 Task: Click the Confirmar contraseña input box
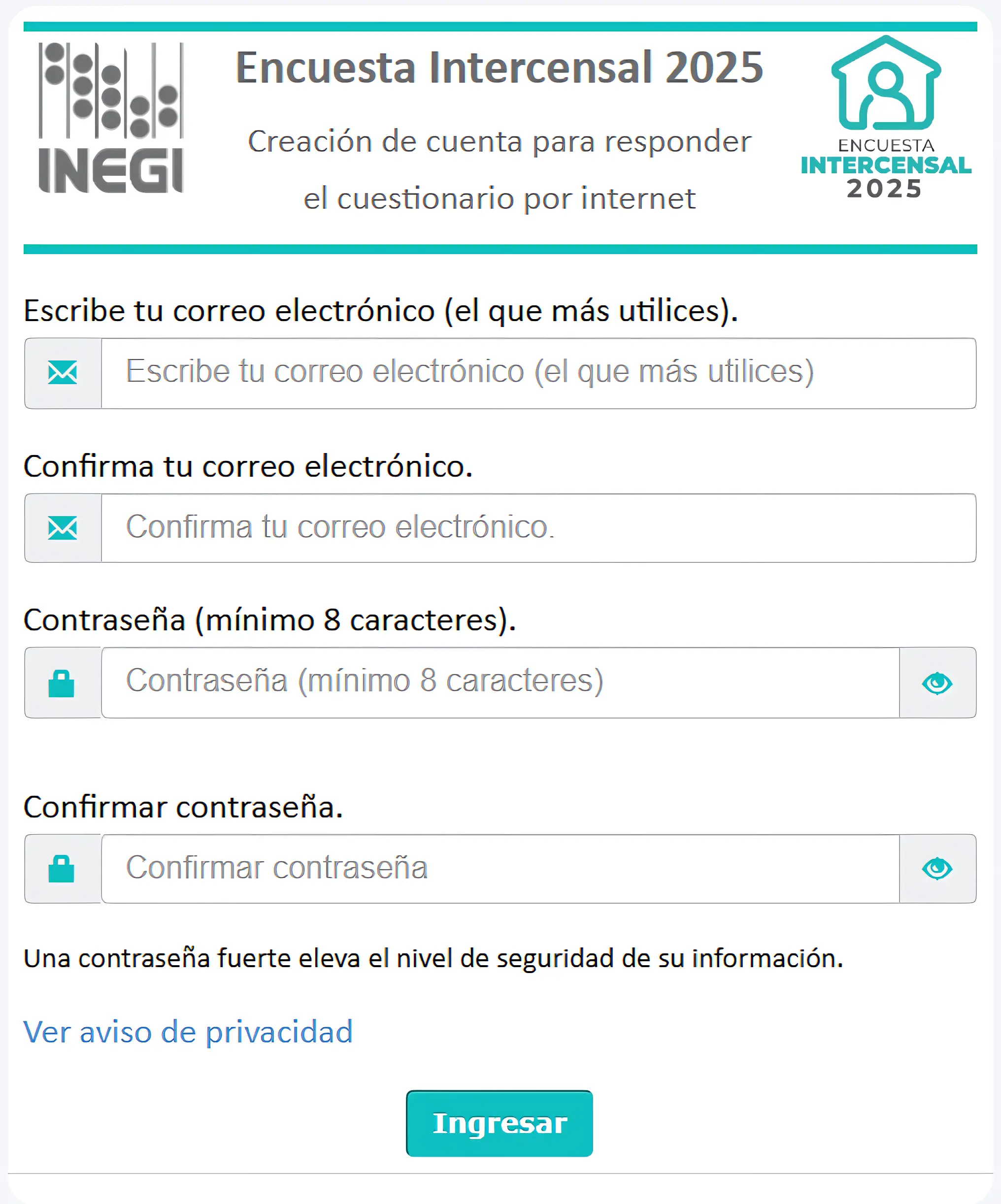(x=499, y=869)
